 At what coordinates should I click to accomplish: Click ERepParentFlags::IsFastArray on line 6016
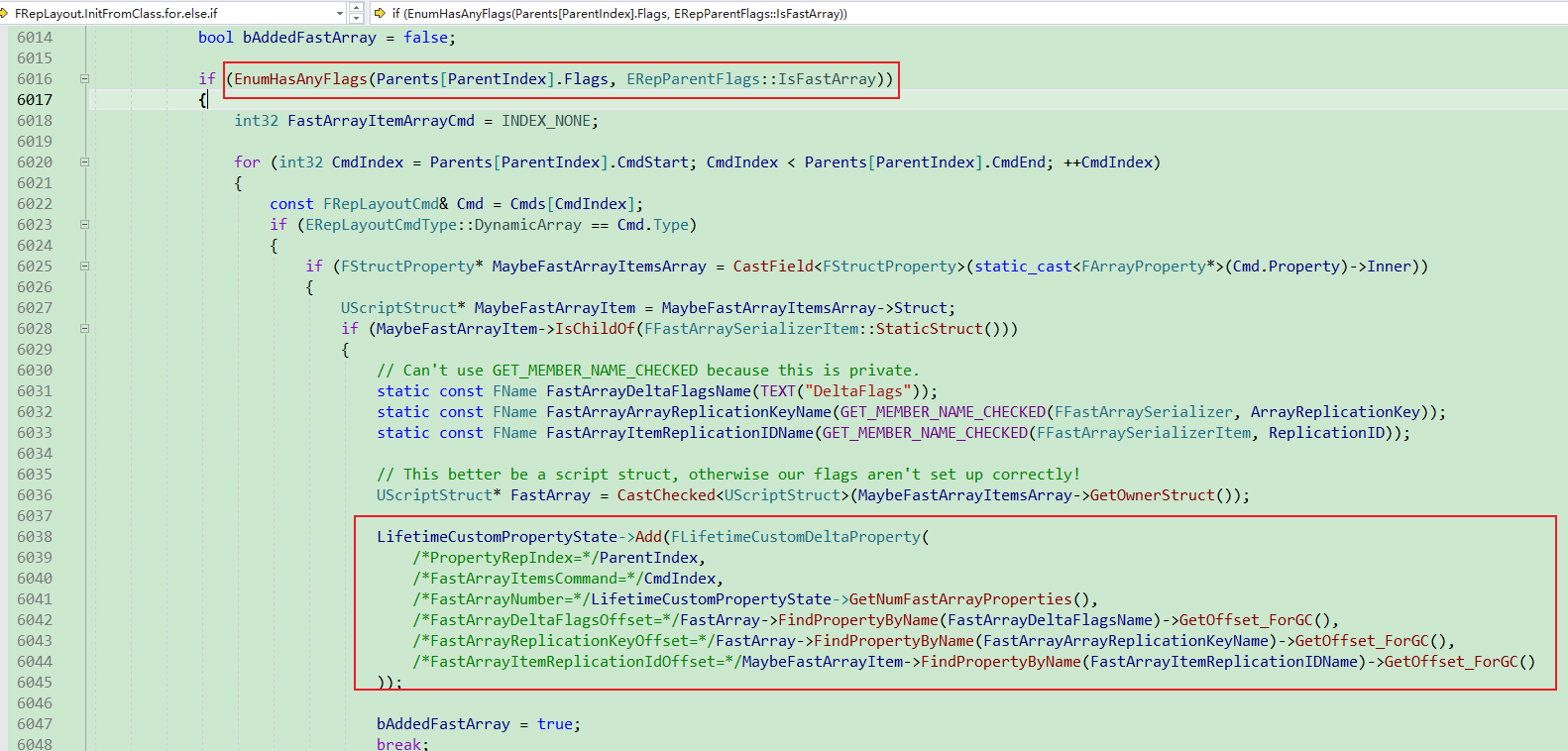point(751,79)
